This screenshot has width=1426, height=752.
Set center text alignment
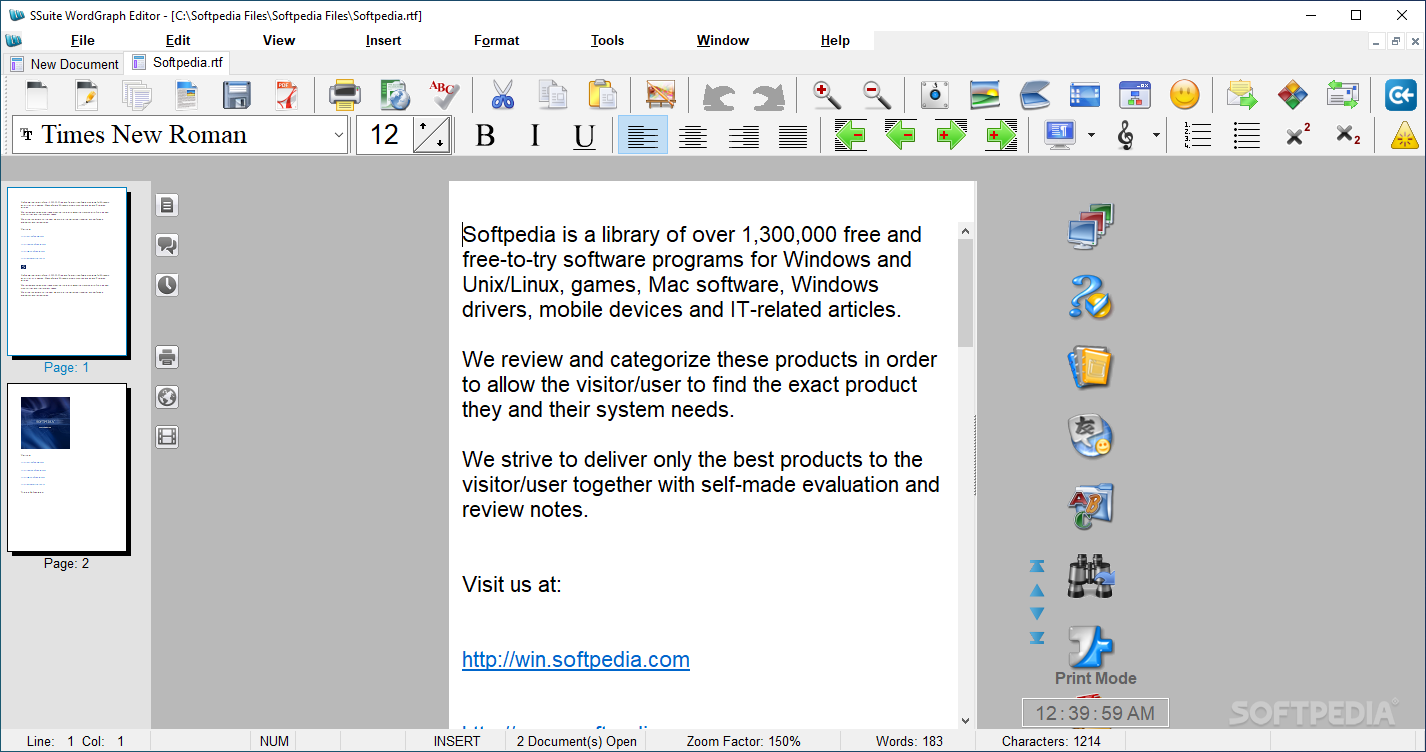693,135
